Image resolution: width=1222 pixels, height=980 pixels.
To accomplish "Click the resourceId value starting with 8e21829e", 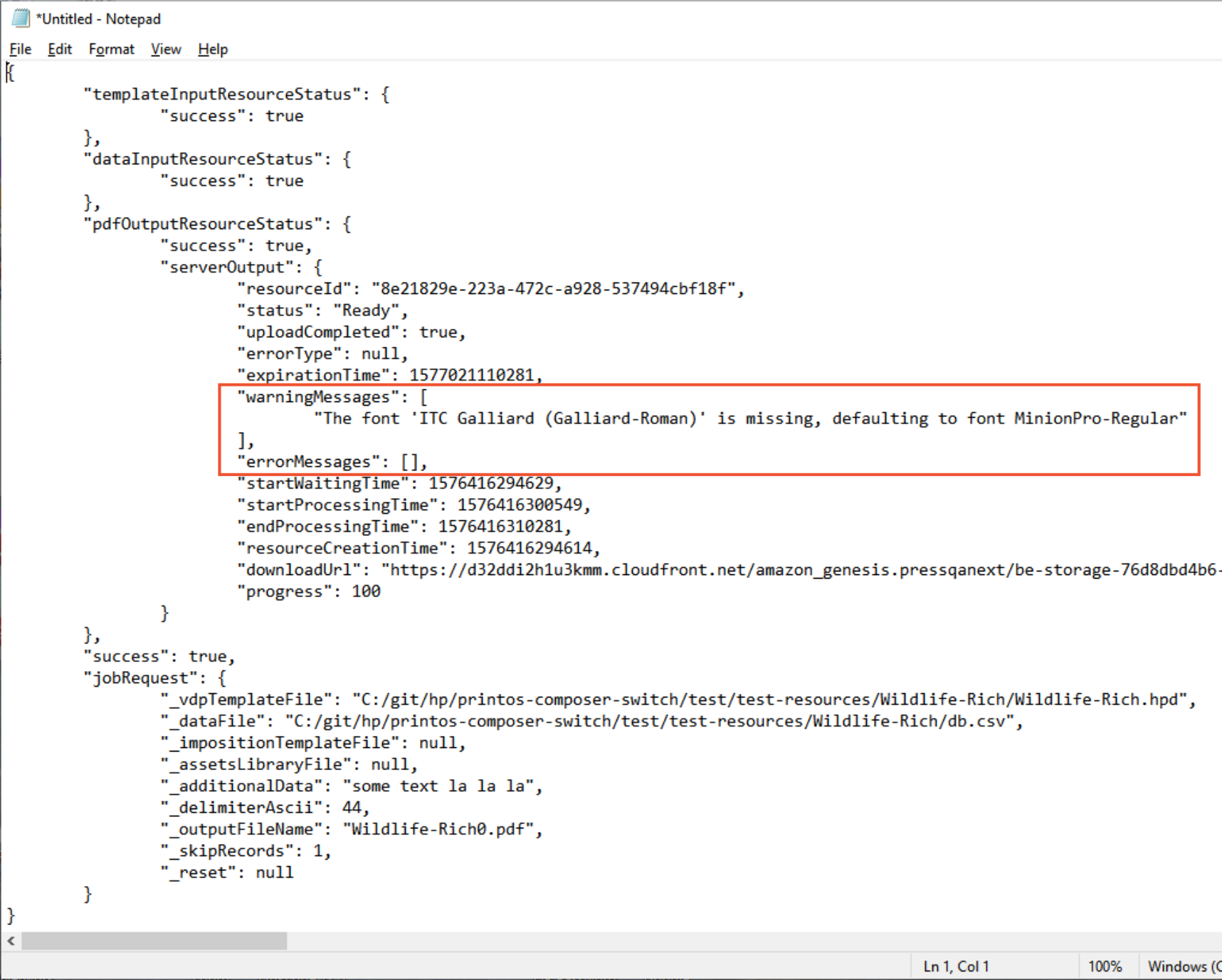I will 553,289.
